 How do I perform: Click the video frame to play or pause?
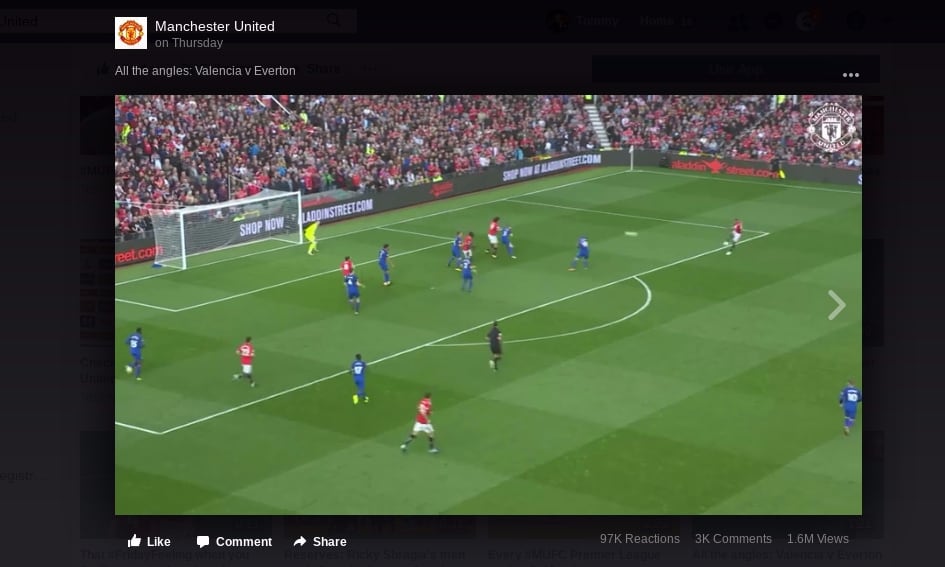coord(488,305)
